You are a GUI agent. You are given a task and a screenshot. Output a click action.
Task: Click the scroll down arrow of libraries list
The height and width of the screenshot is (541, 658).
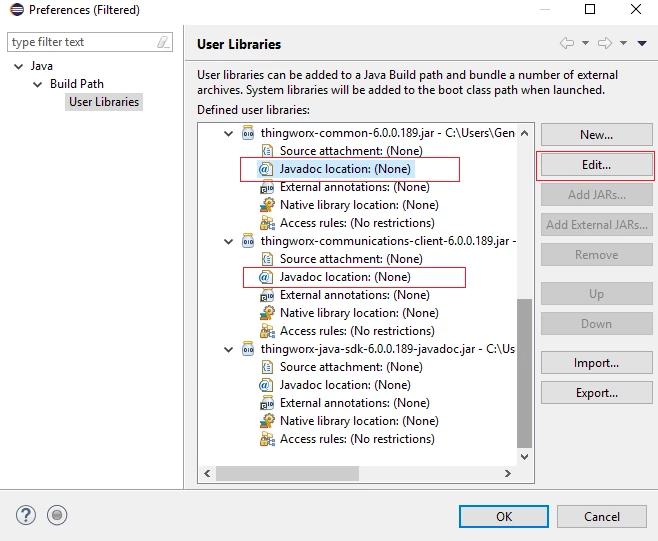[x=524, y=457]
